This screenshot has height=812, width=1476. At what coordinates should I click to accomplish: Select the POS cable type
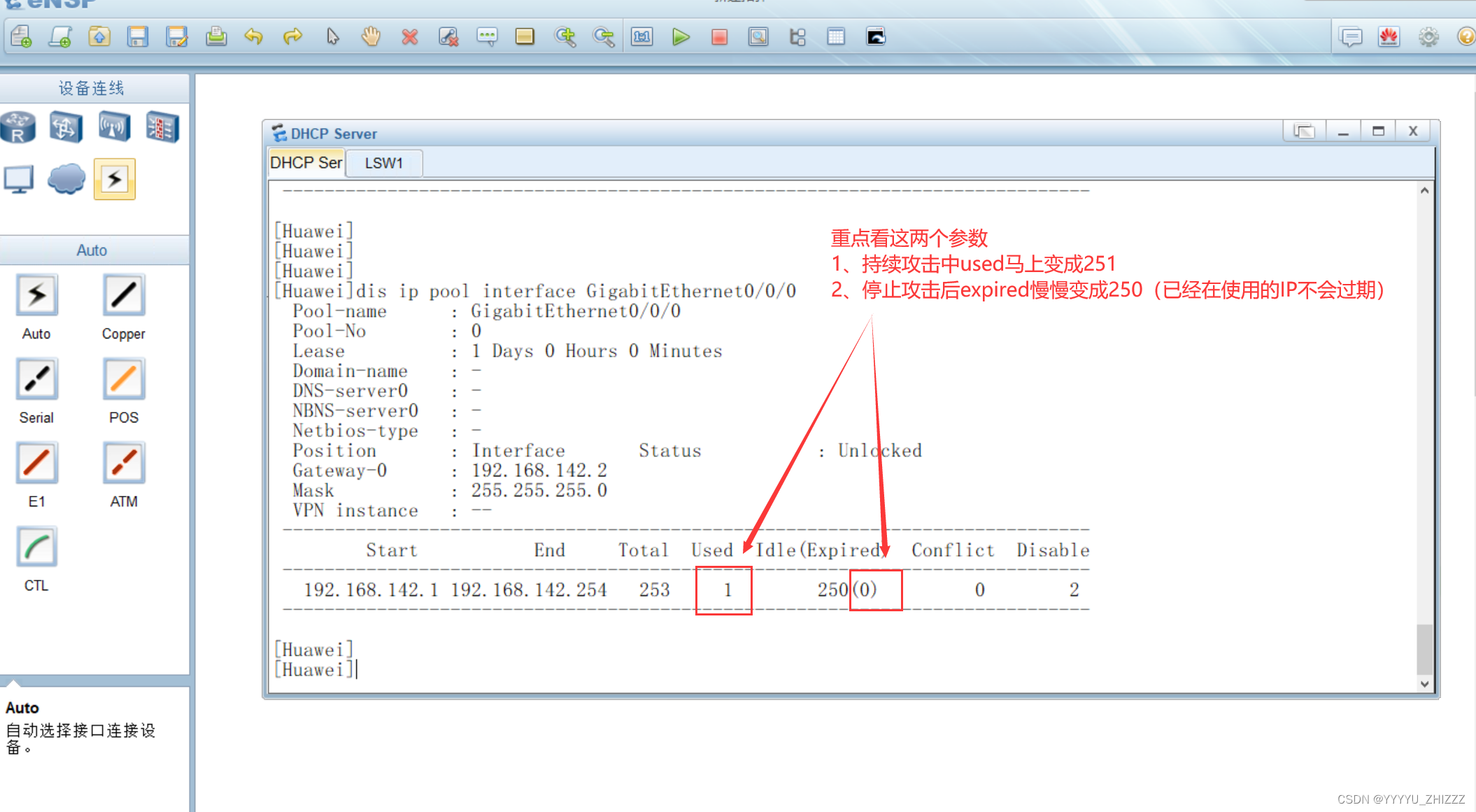click(x=124, y=380)
